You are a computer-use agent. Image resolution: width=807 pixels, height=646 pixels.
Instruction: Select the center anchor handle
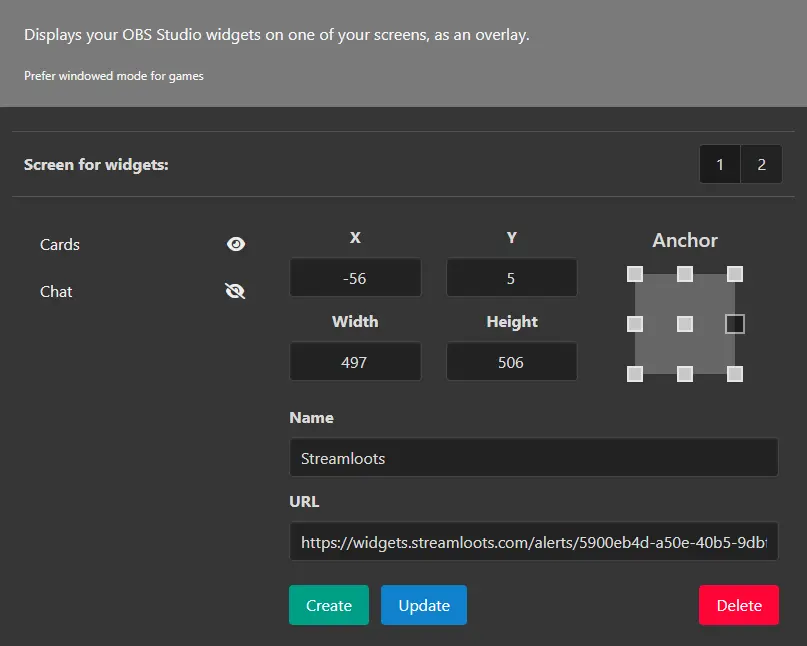pyautogui.click(x=685, y=323)
